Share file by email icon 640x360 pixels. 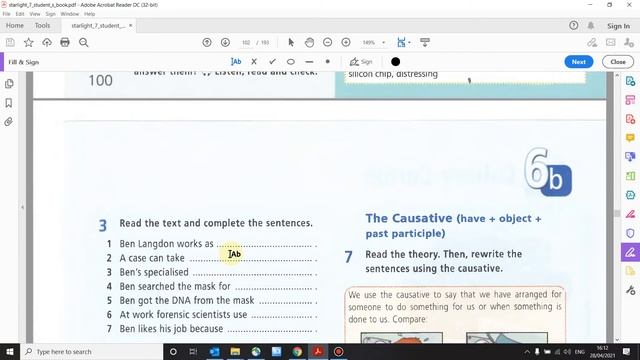[x=611, y=42]
